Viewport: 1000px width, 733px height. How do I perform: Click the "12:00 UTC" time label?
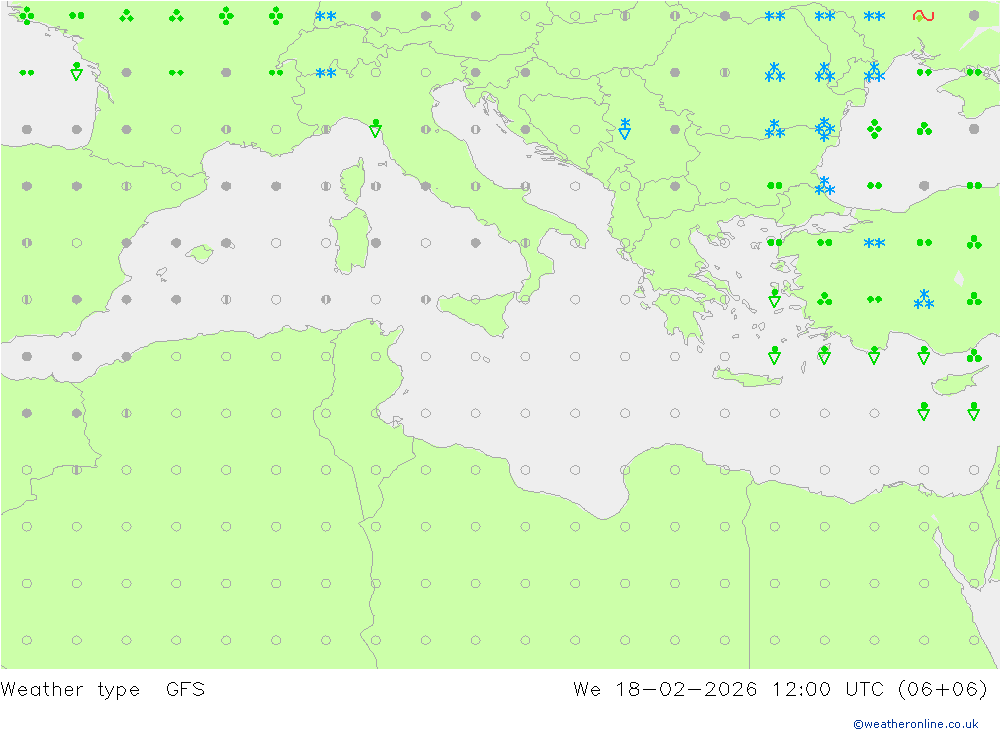click(828, 690)
